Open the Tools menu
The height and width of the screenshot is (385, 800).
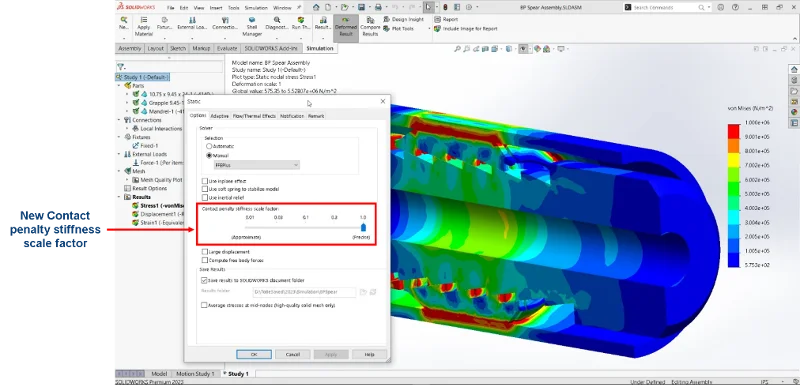pyautogui.click(x=234, y=8)
